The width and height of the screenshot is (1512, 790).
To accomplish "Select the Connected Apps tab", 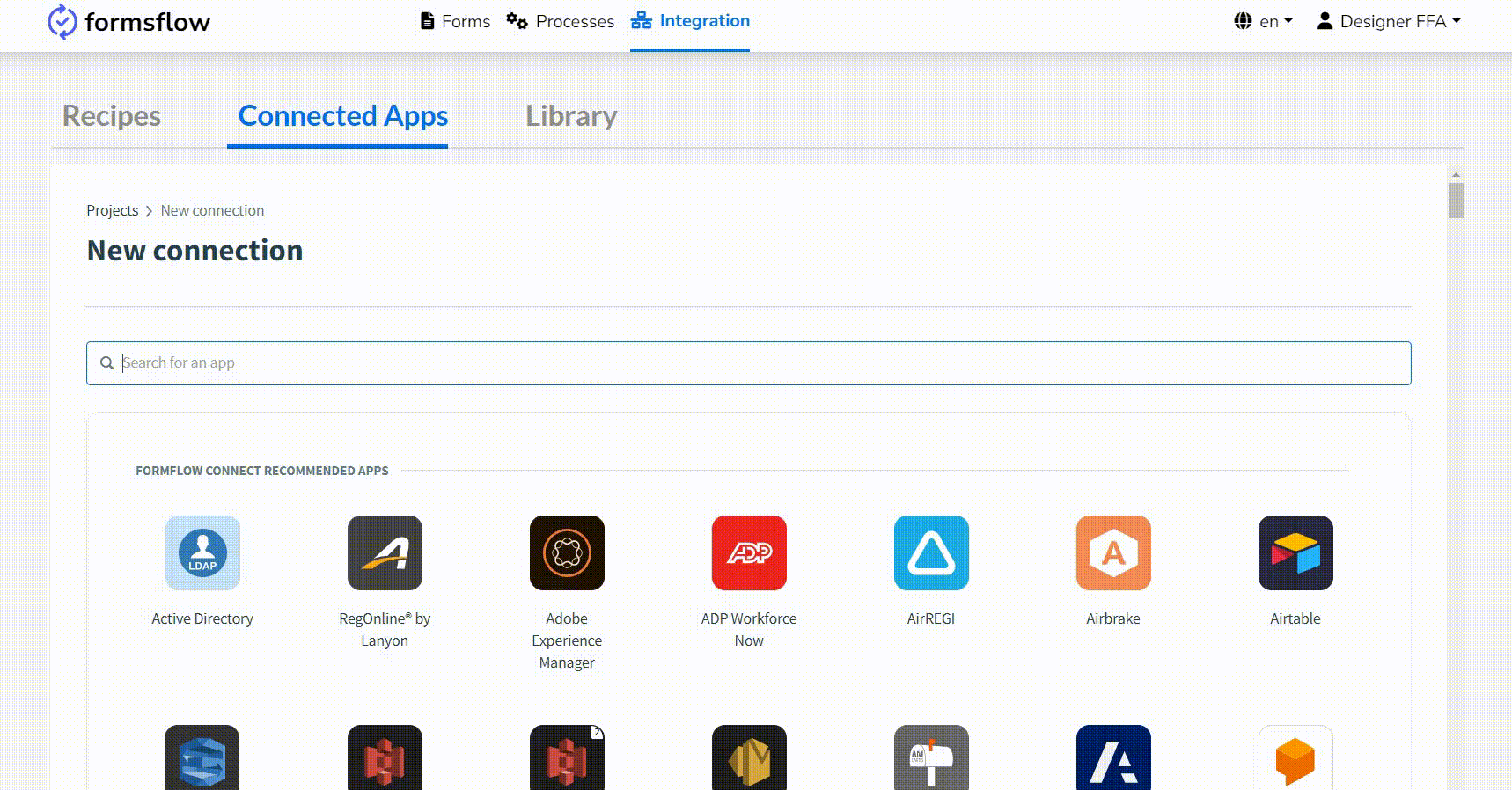I will 343,116.
